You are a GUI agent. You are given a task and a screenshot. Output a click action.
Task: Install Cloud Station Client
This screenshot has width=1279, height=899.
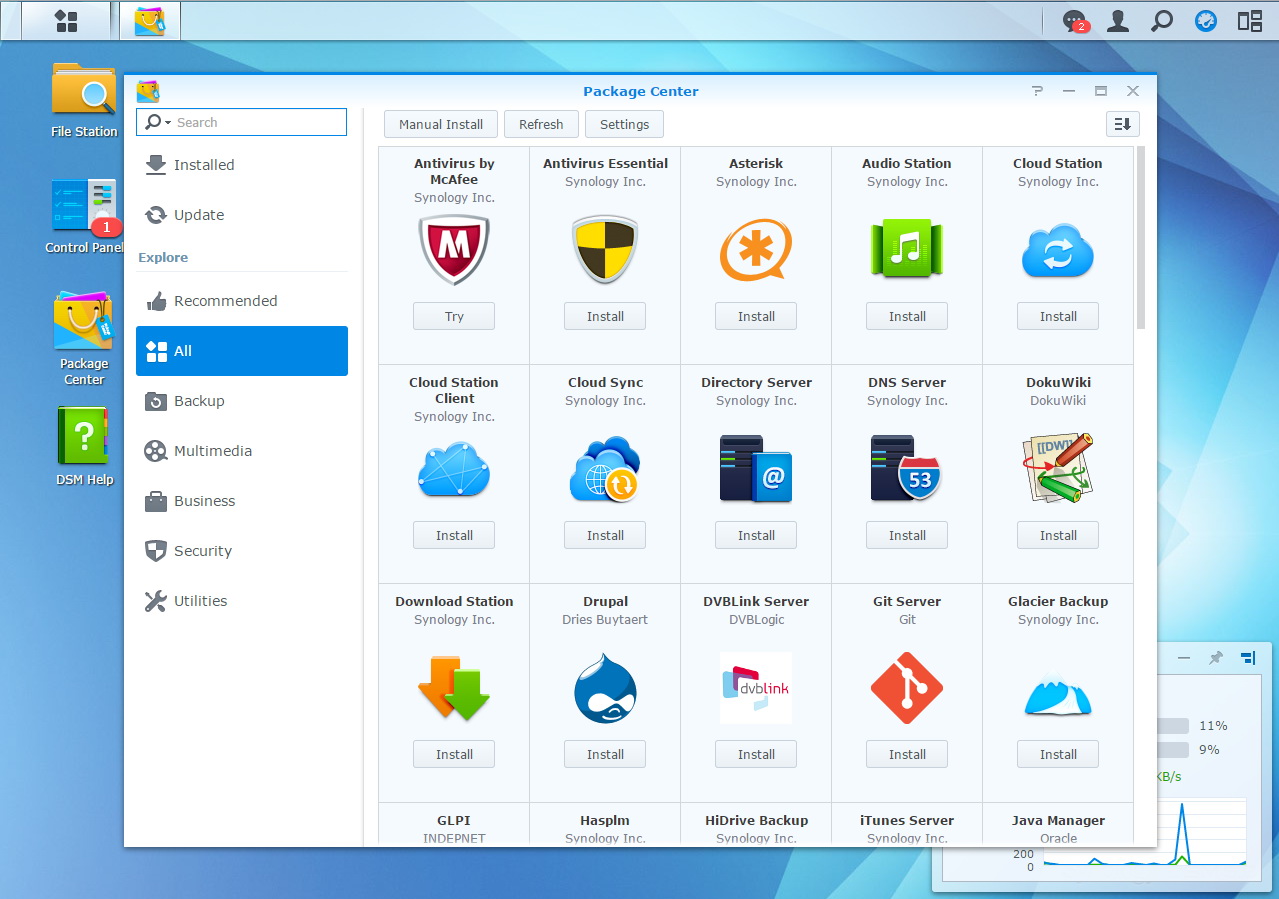454,535
